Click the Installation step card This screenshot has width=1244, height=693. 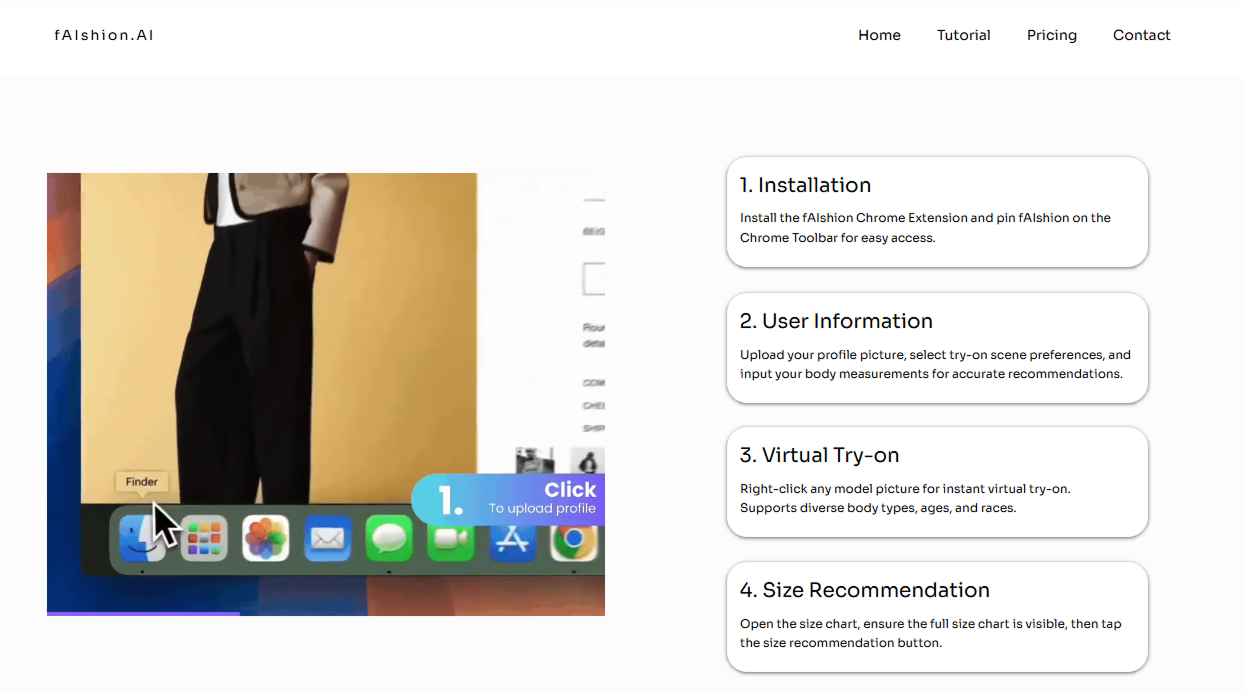coord(937,211)
